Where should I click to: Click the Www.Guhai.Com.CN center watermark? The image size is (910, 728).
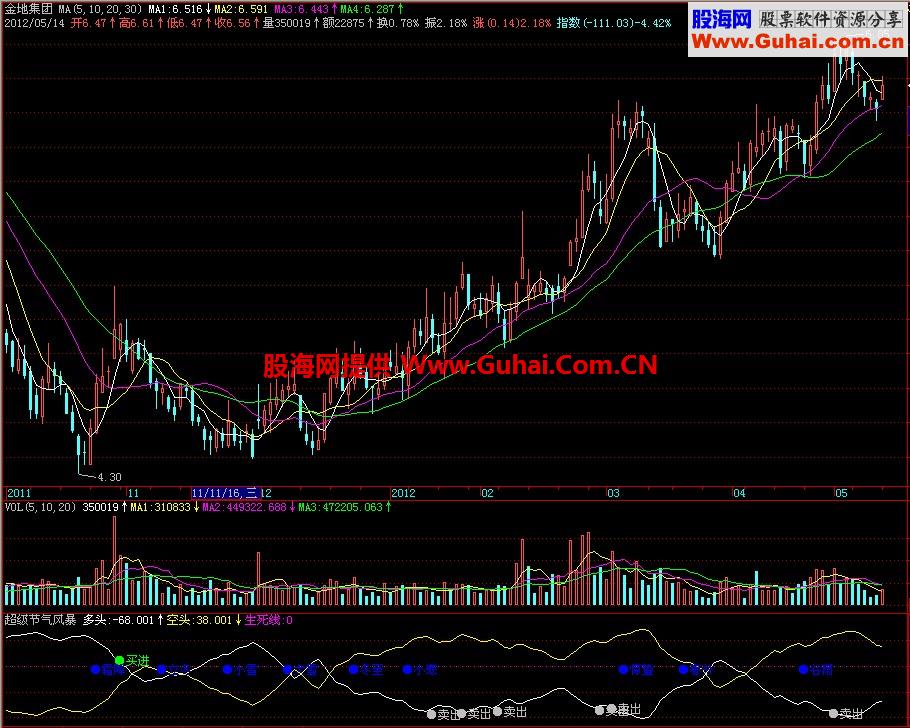tap(529, 365)
